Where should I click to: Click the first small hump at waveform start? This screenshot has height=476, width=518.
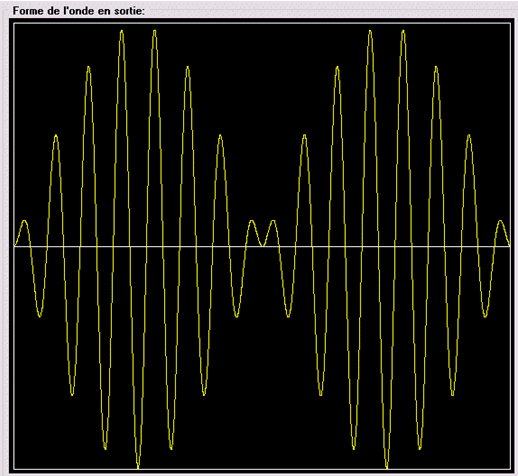24,221
